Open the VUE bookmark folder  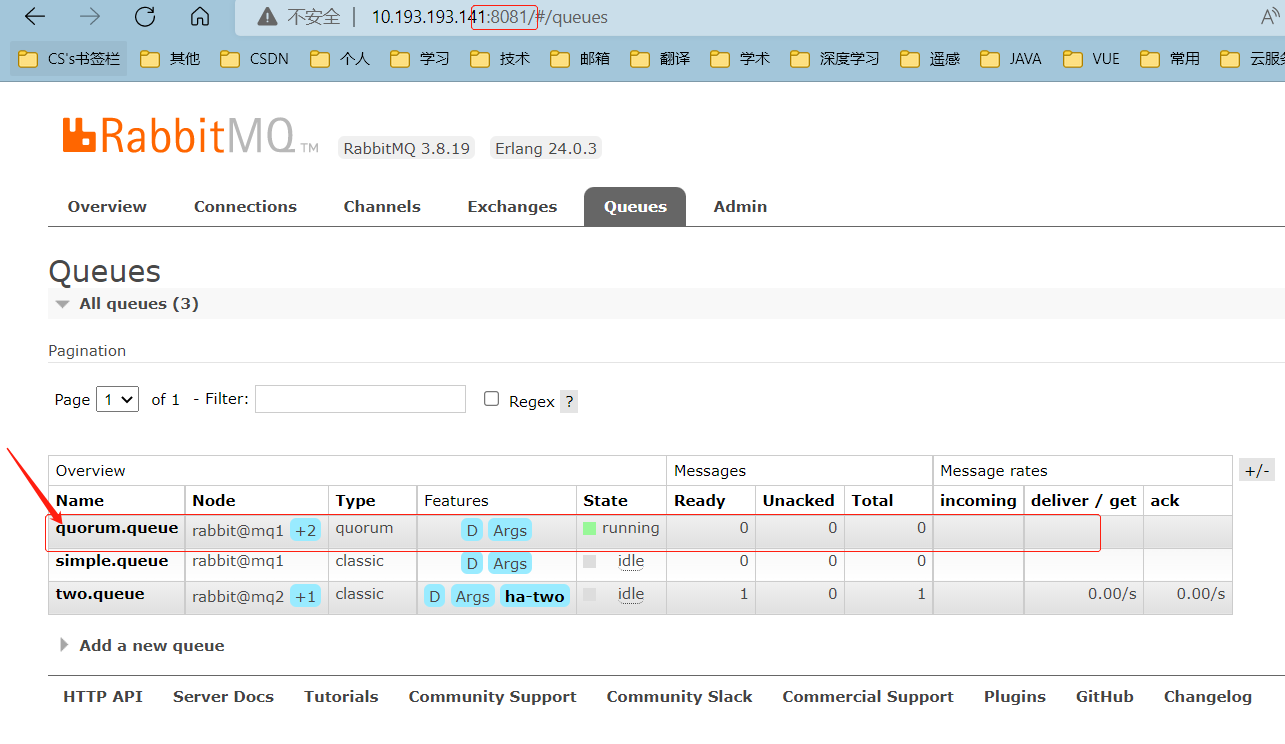point(1092,59)
